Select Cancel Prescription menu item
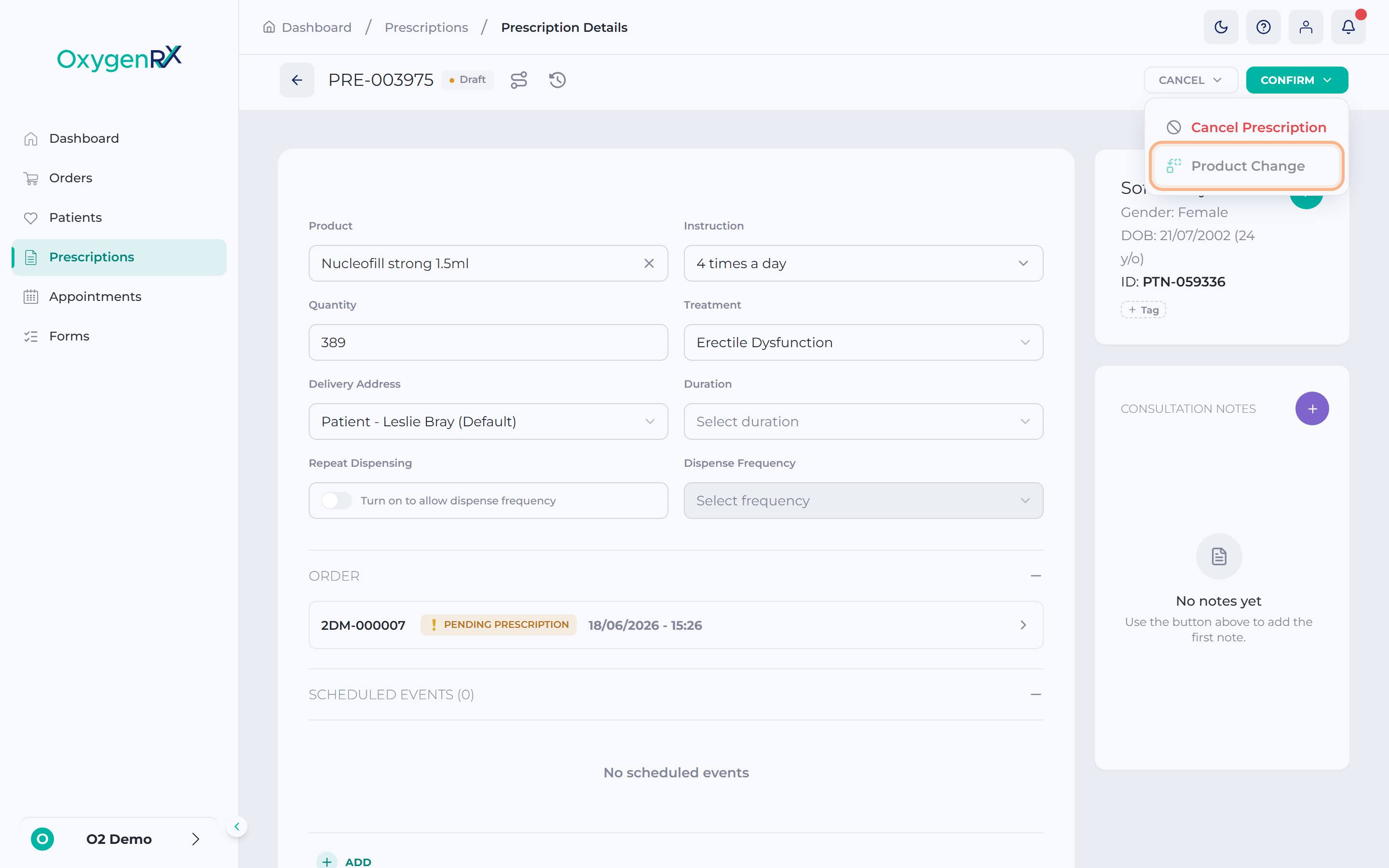Viewport: 1389px width, 868px height. [1246, 127]
